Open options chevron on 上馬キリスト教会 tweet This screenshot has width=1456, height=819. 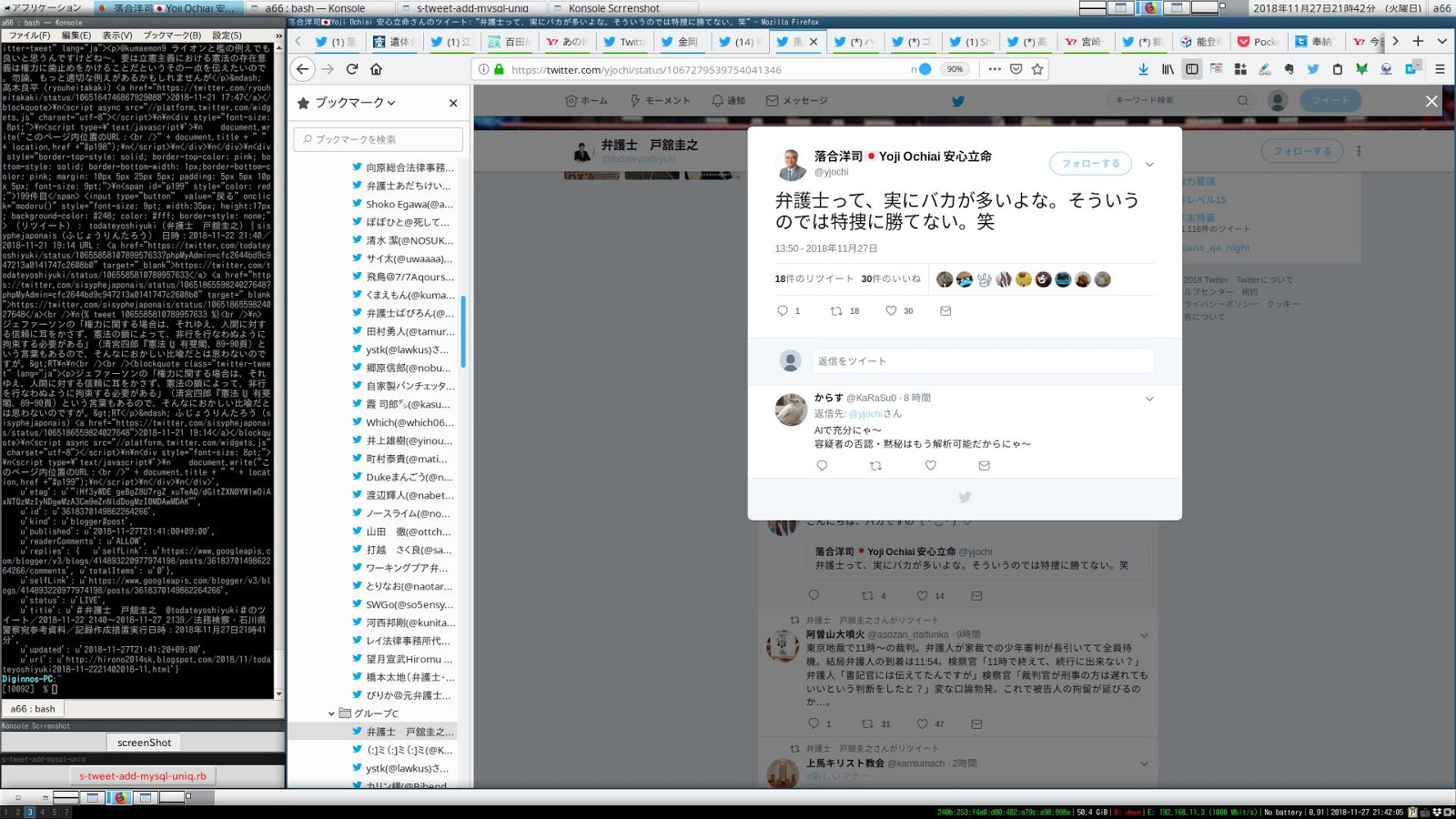[x=1144, y=763]
